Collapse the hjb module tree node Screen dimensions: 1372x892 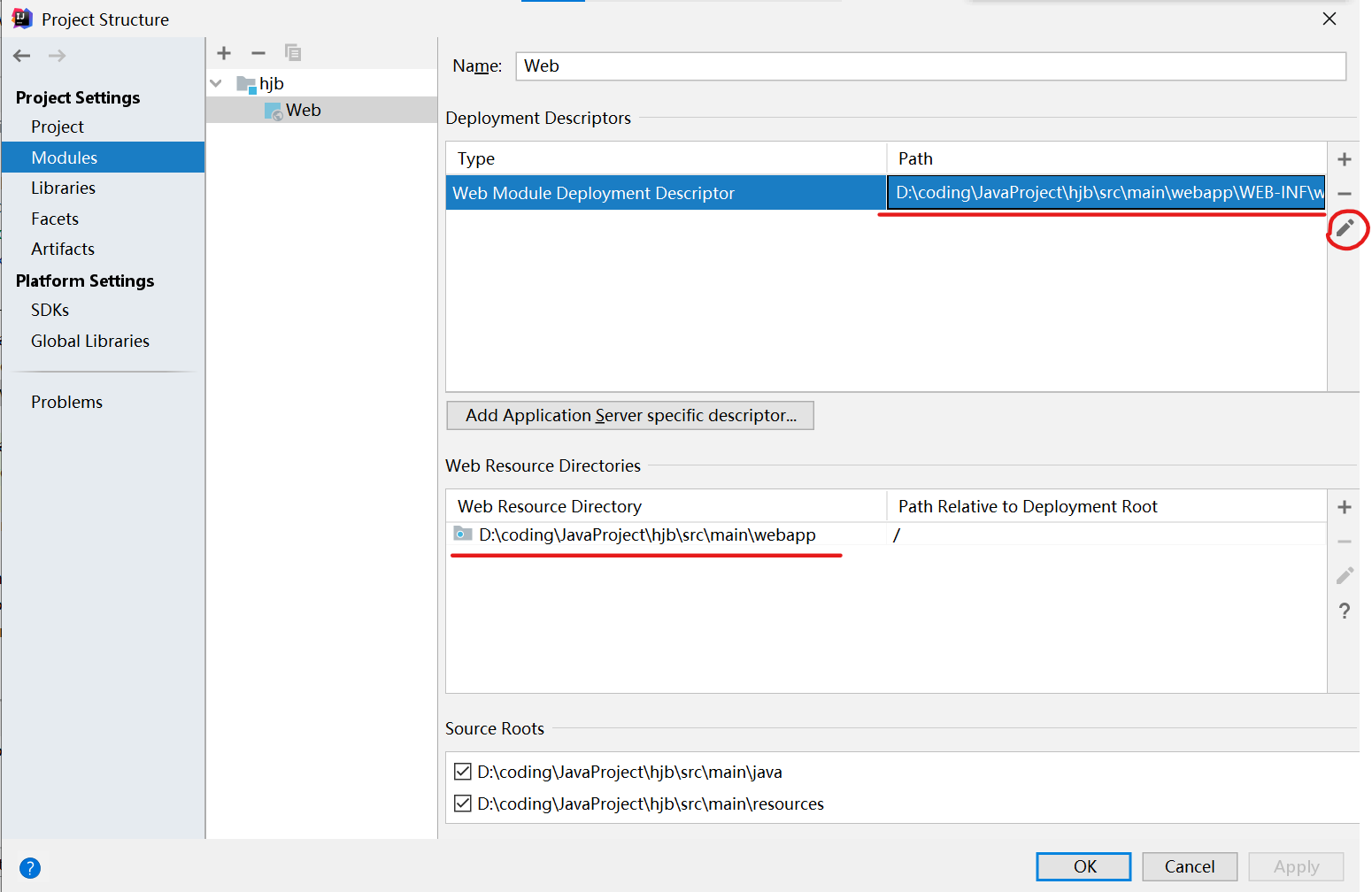[x=216, y=83]
